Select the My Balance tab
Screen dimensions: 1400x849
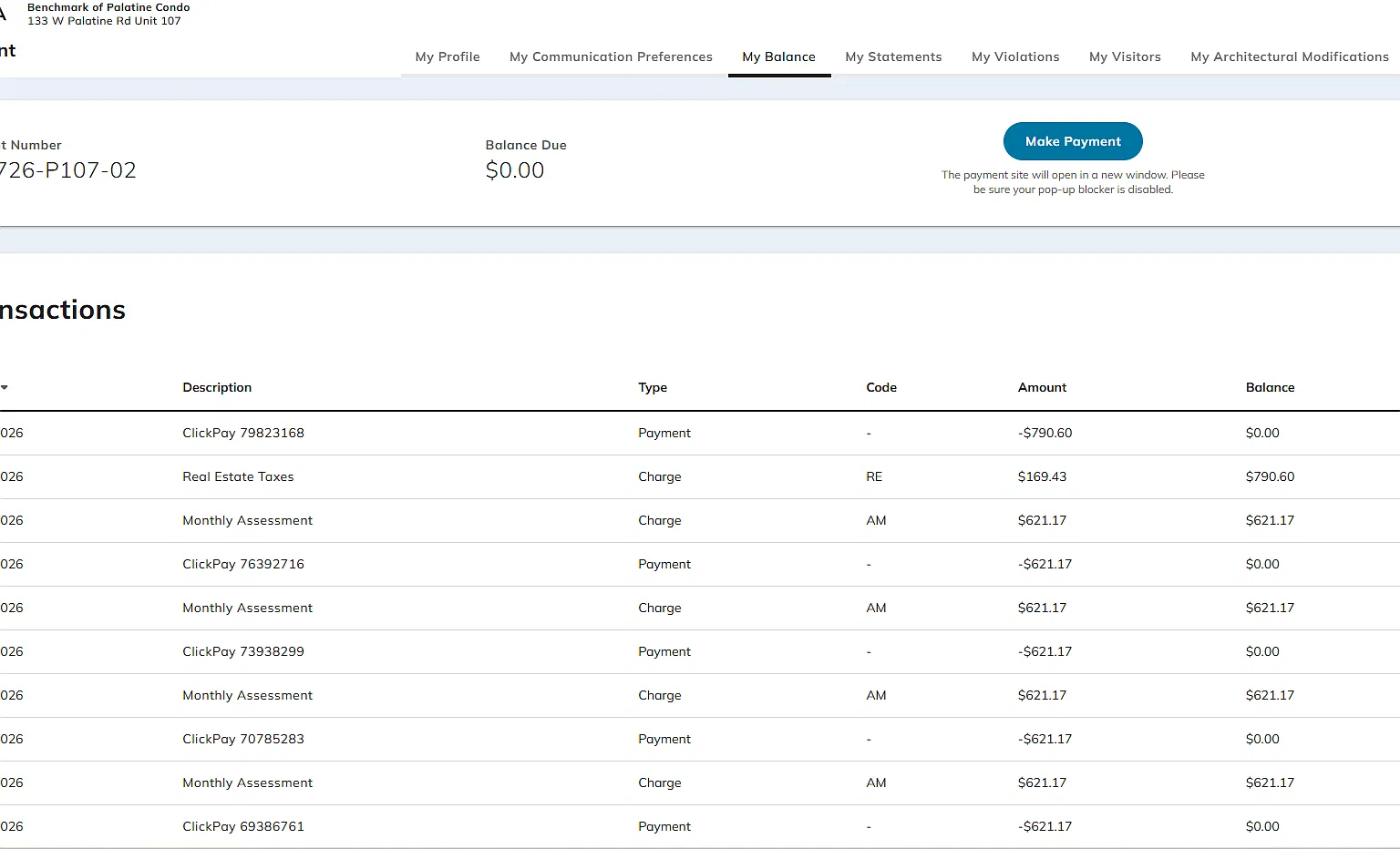778,56
